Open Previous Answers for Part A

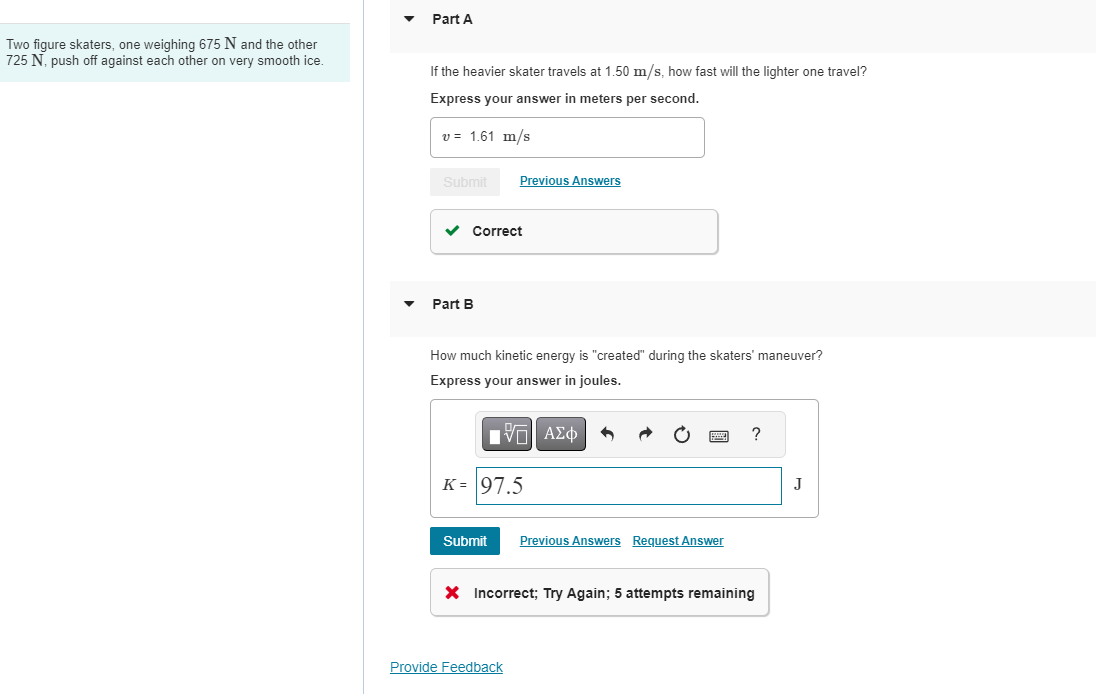pyautogui.click(x=569, y=180)
